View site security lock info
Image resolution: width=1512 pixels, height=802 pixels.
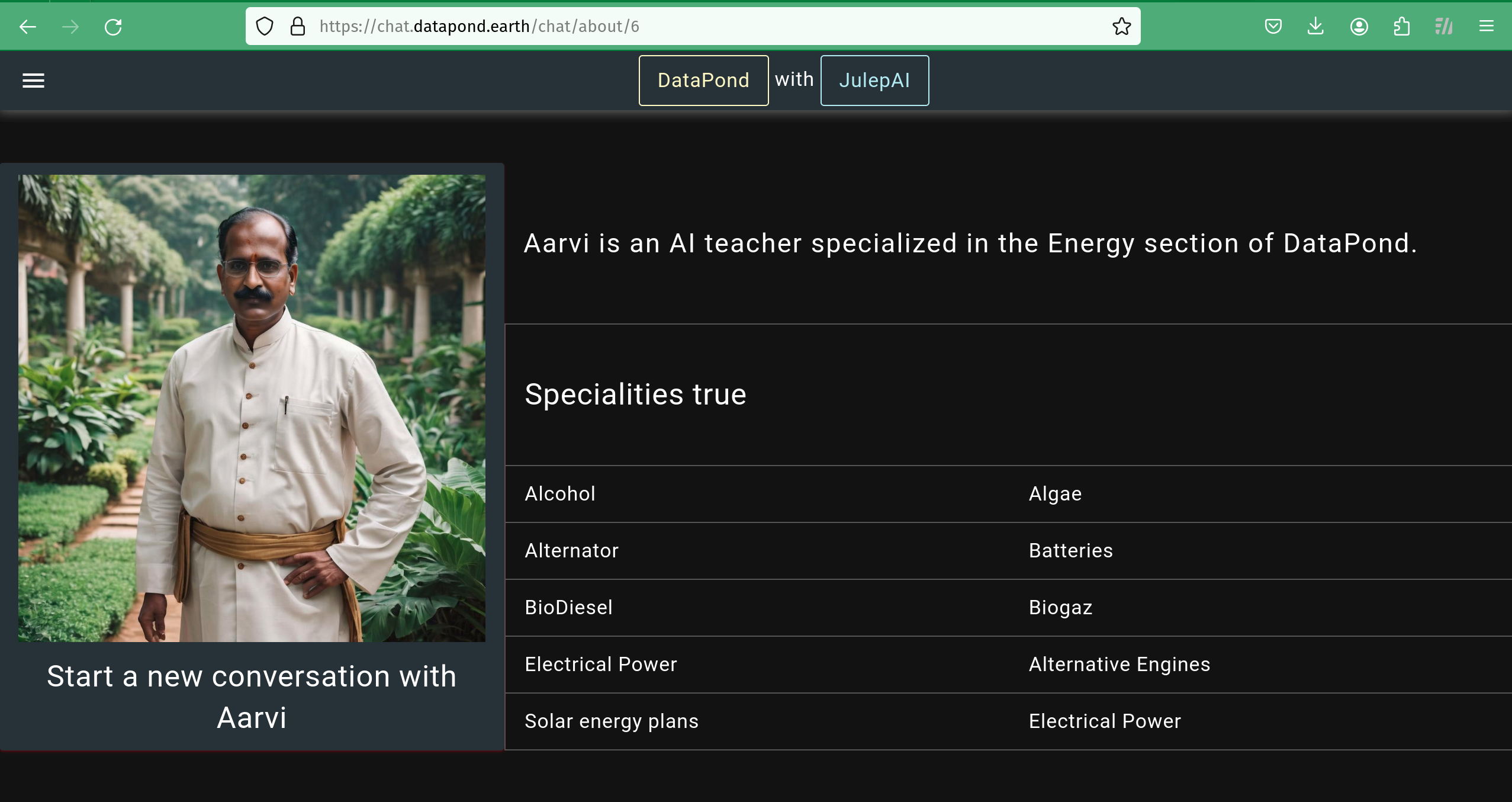pyautogui.click(x=298, y=27)
